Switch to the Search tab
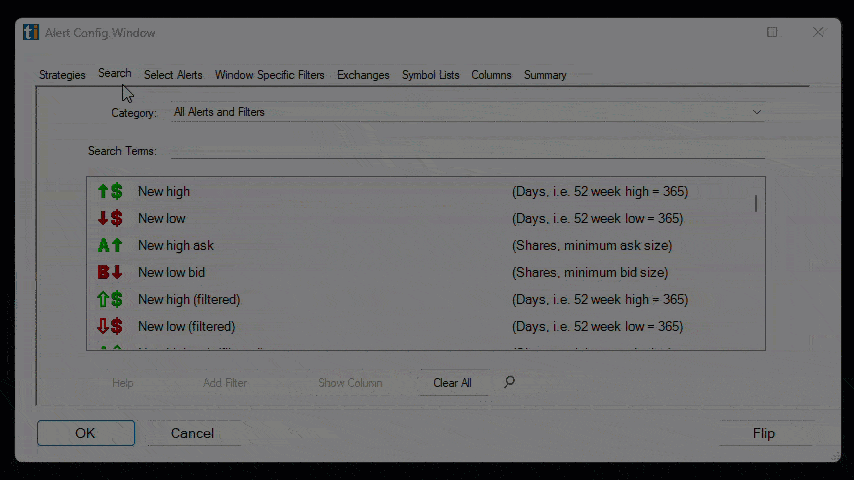The height and width of the screenshot is (480, 854). [x=114, y=74]
